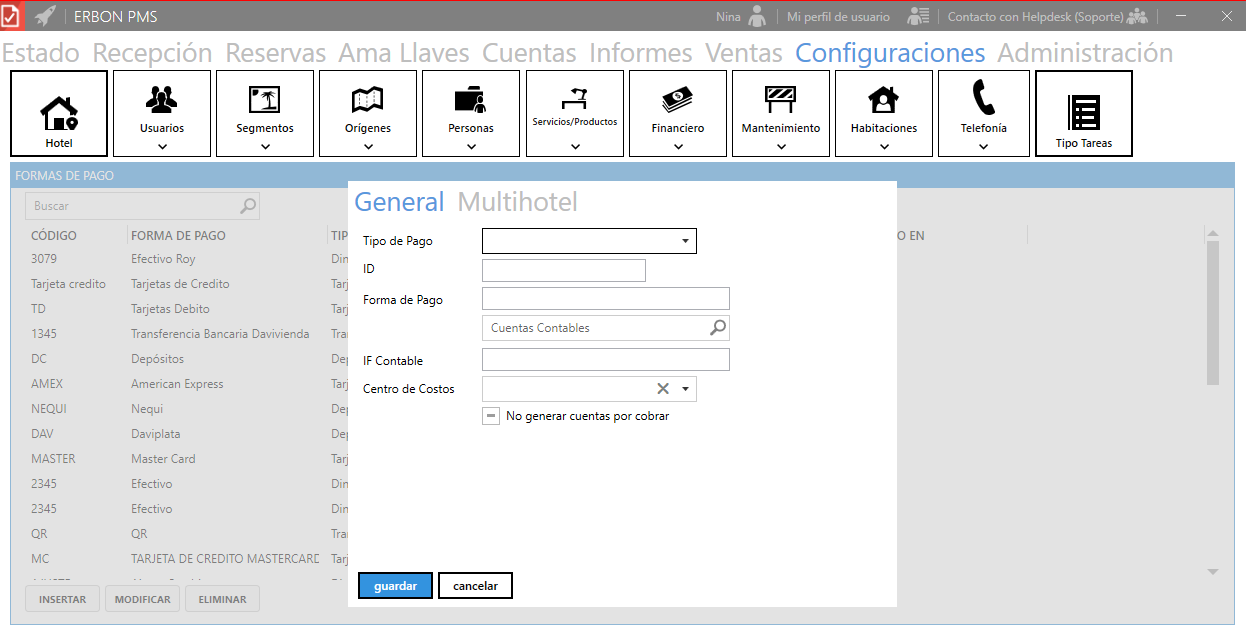This screenshot has height=630, width=1246.
Task: Open the Hotel configuration icon
Action: [x=59, y=114]
